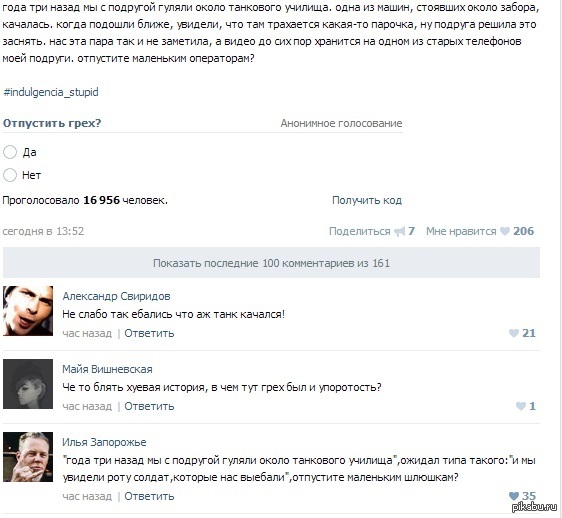Like Александр Свиридов's comment via the heart icon
Viewport: 562px width, 518px height.
[x=514, y=333]
